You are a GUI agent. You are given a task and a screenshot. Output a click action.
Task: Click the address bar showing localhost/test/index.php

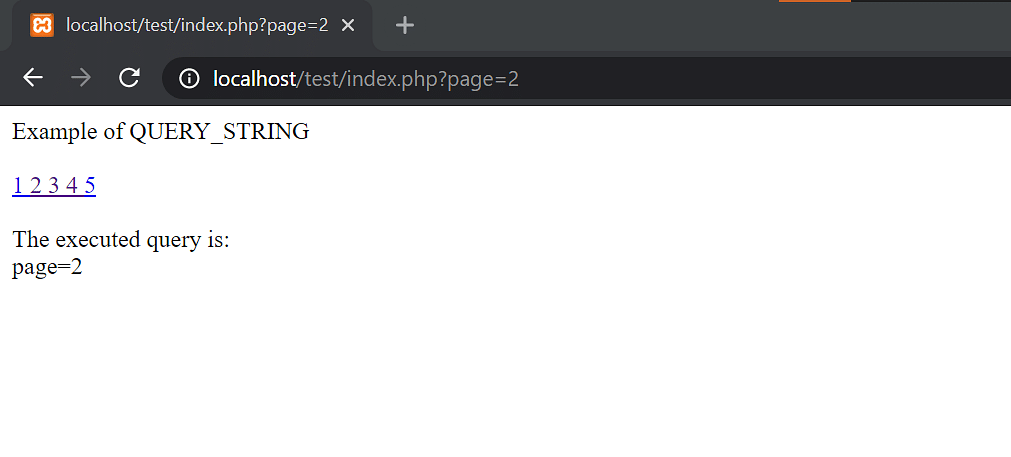coord(700,78)
